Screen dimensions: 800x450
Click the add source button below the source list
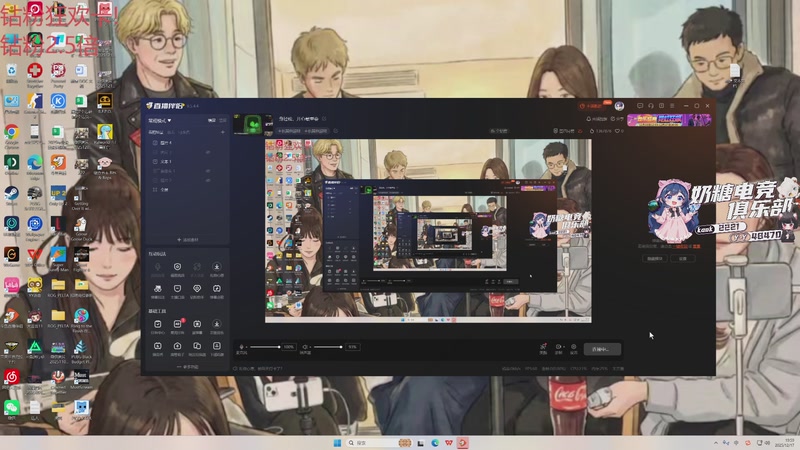(x=188, y=240)
